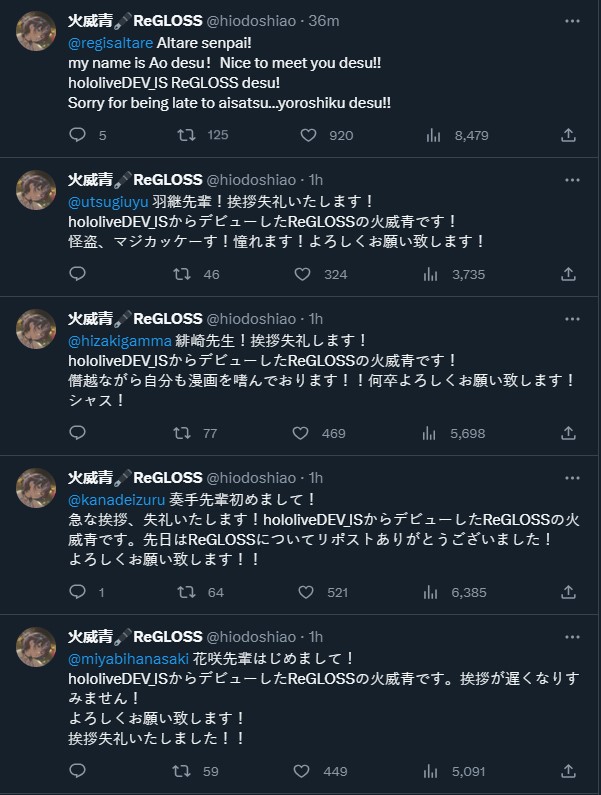
Task: View analytics of tweet with 3,735 views
Action: coord(434,274)
